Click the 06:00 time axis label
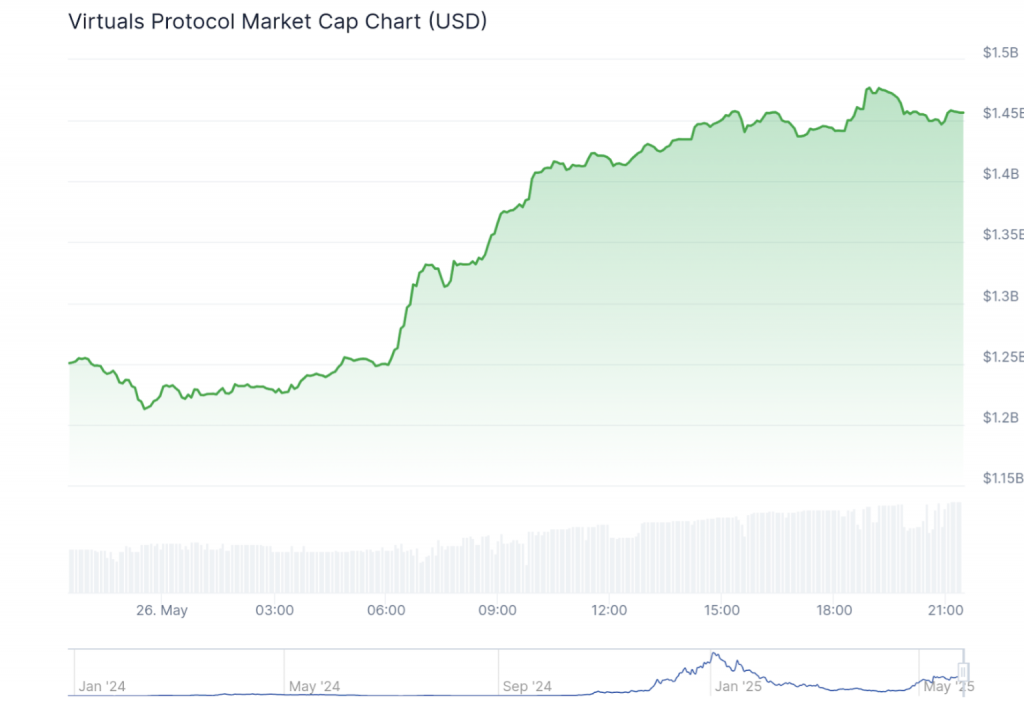The width and height of the screenshot is (1024, 725). (386, 610)
